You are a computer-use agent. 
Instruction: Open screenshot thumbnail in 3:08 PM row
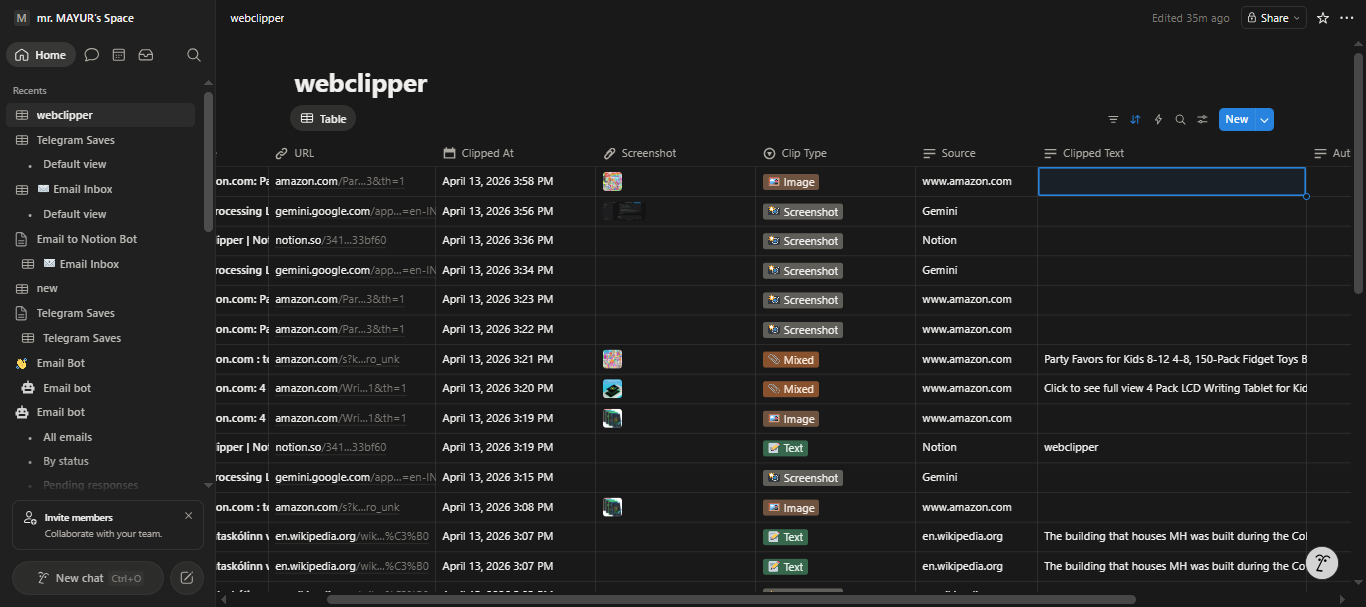coord(612,507)
